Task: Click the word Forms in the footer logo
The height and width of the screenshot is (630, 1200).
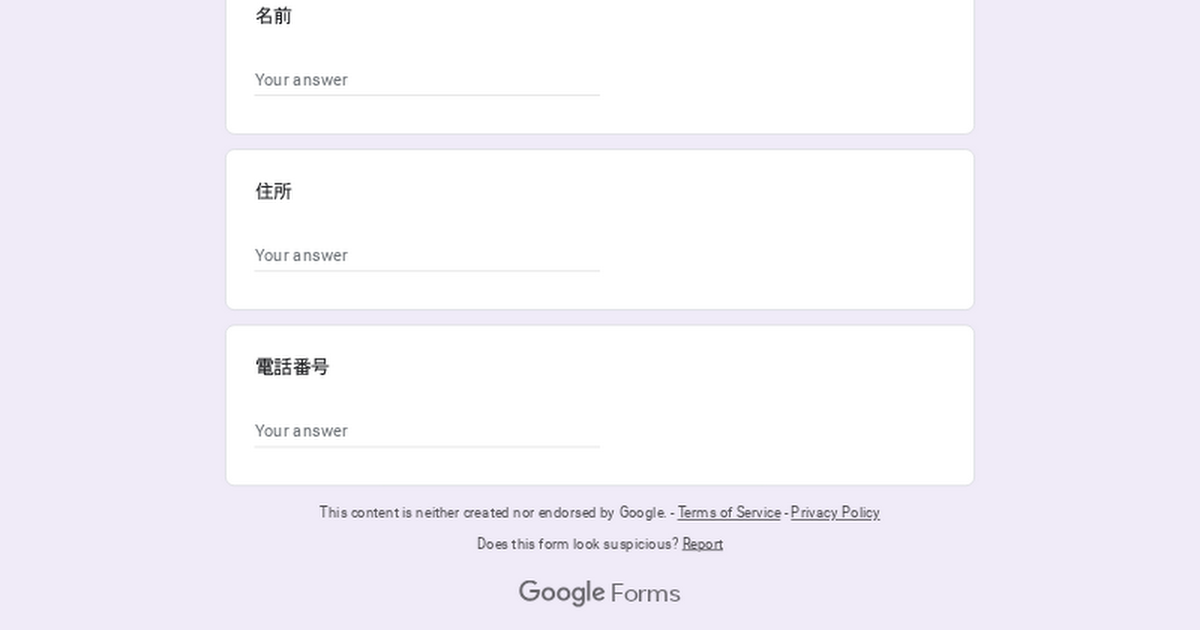Action: [x=645, y=593]
